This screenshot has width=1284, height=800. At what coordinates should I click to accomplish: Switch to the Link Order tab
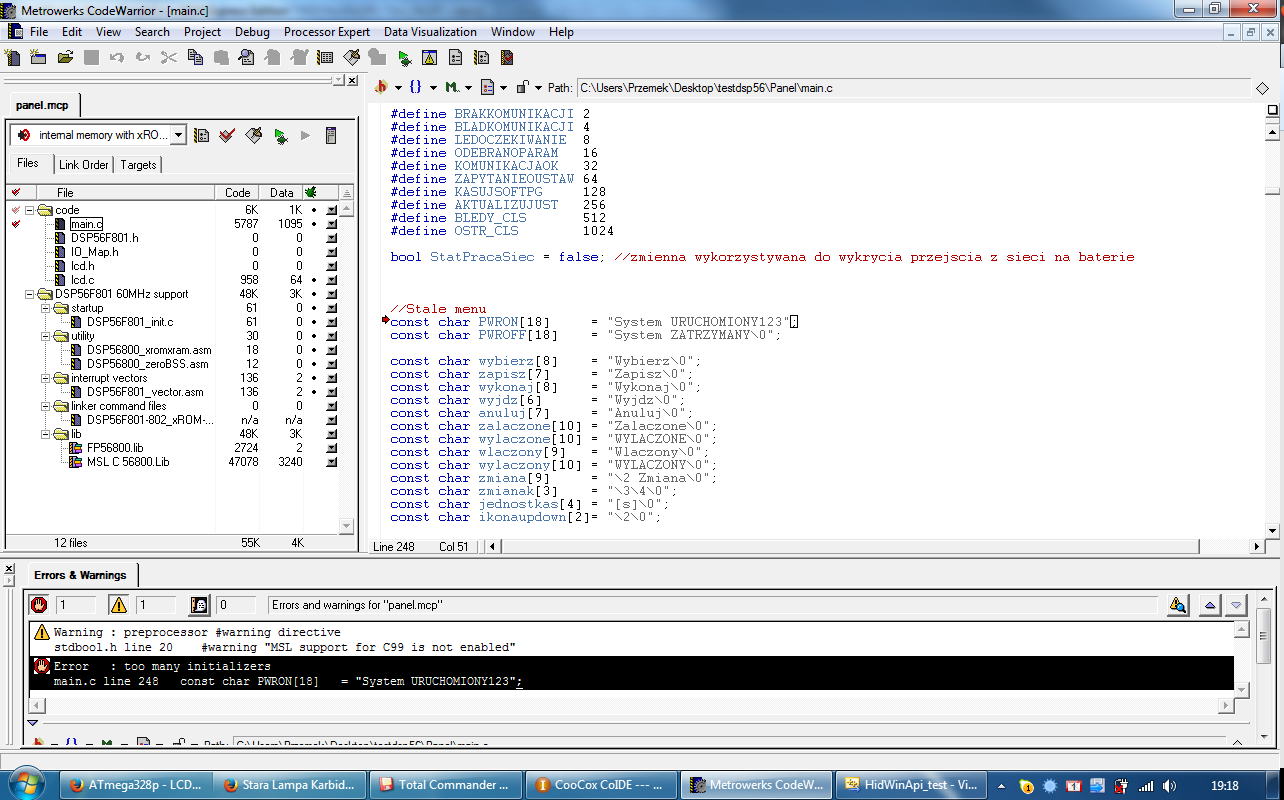coord(83,164)
